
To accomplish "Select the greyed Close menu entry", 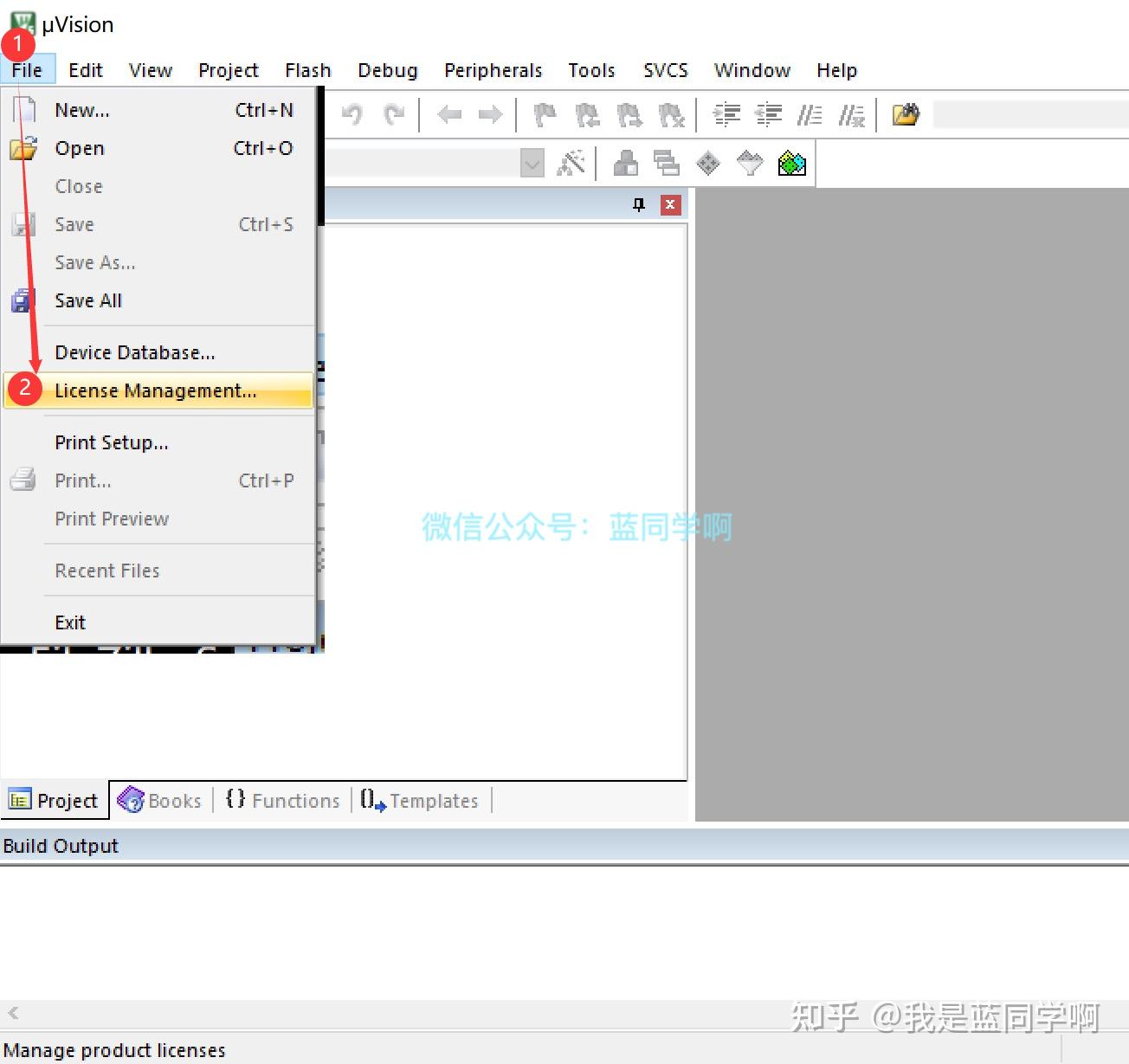I will coord(158,186).
